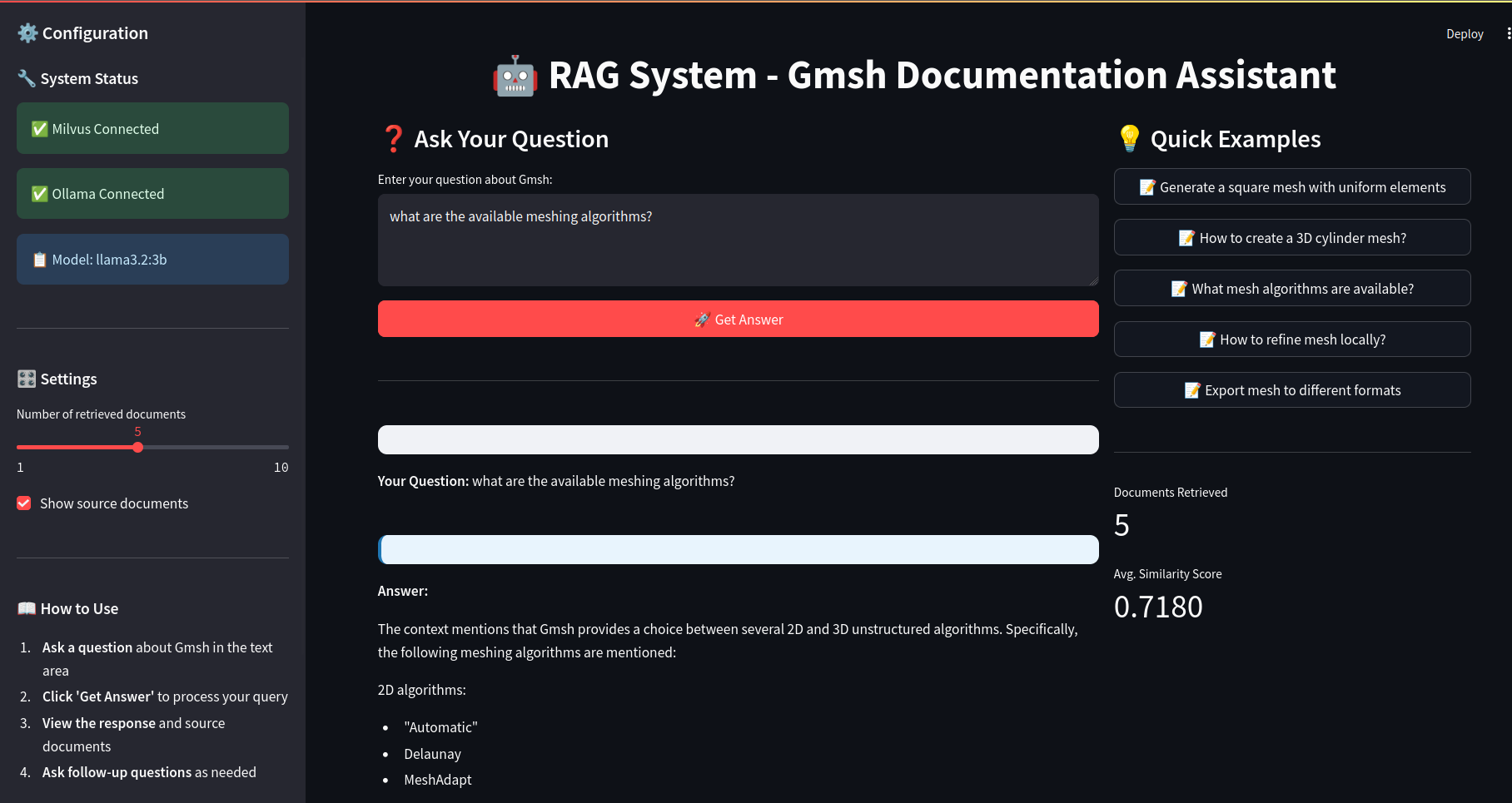Screen dimensions: 1512x803
Task: Click the slider maximum label 10
Action: click(281, 468)
